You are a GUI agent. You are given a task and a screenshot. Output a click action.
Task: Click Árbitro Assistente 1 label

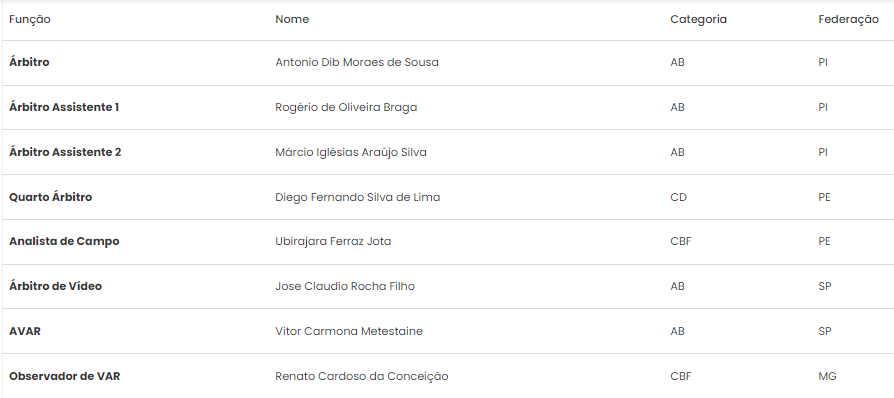point(64,107)
